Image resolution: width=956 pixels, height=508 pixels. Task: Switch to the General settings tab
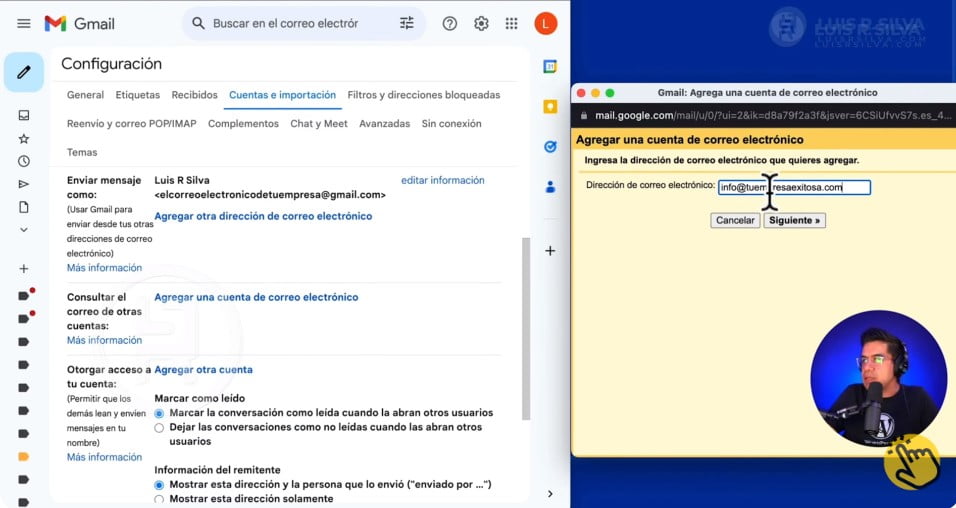point(85,95)
